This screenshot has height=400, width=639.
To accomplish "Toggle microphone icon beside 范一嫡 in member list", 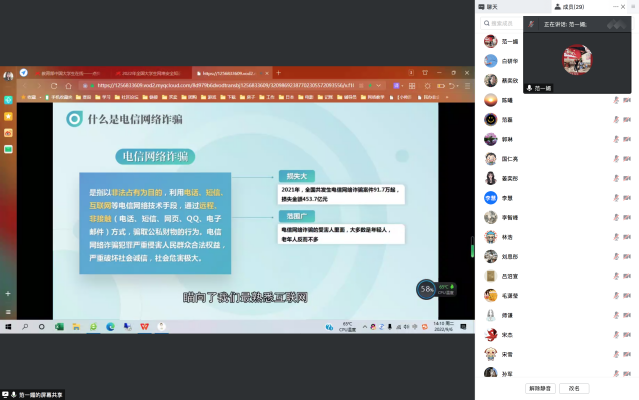I will pyautogui.click(x=615, y=41).
